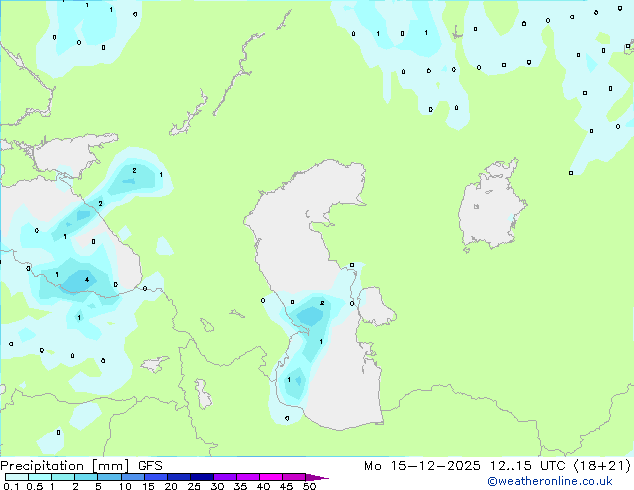Click the '10' legend scale label
The image size is (634, 490).
pyautogui.click(x=125, y=486)
